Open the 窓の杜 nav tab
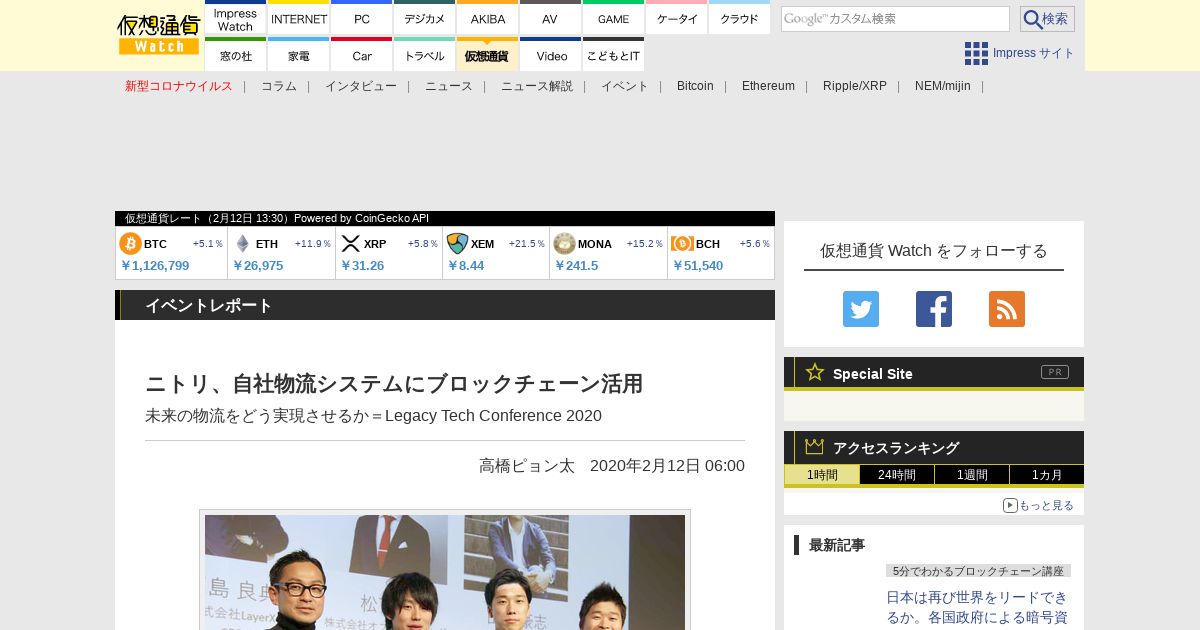The height and width of the screenshot is (630, 1200). 235,56
